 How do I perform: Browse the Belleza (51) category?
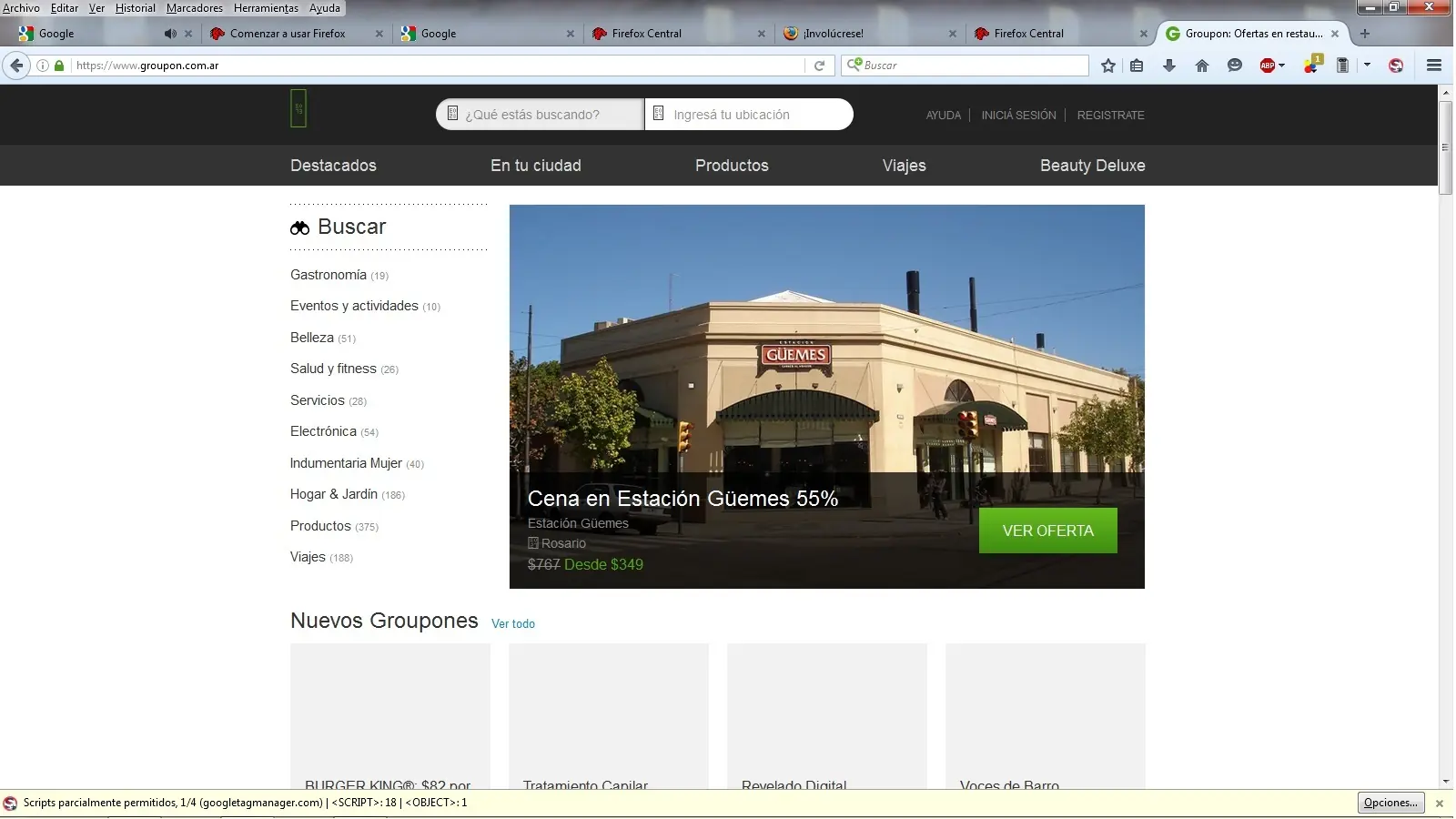tap(323, 338)
